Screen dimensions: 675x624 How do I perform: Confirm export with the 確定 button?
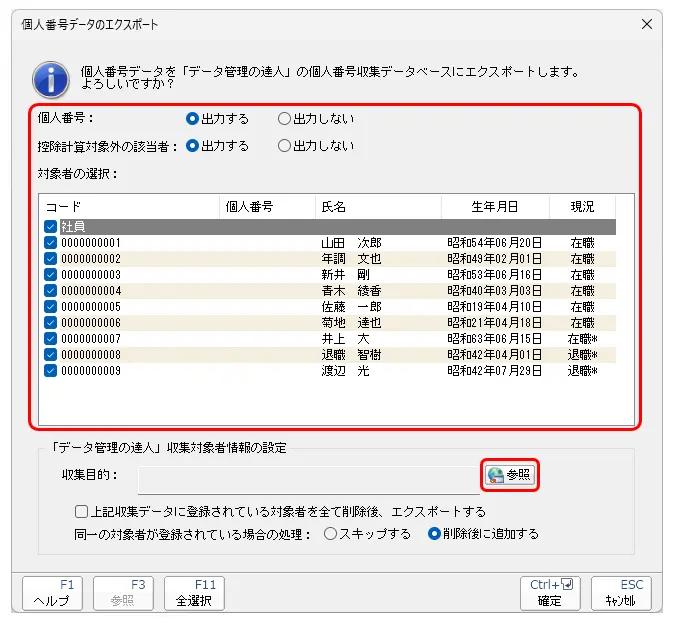click(x=549, y=593)
